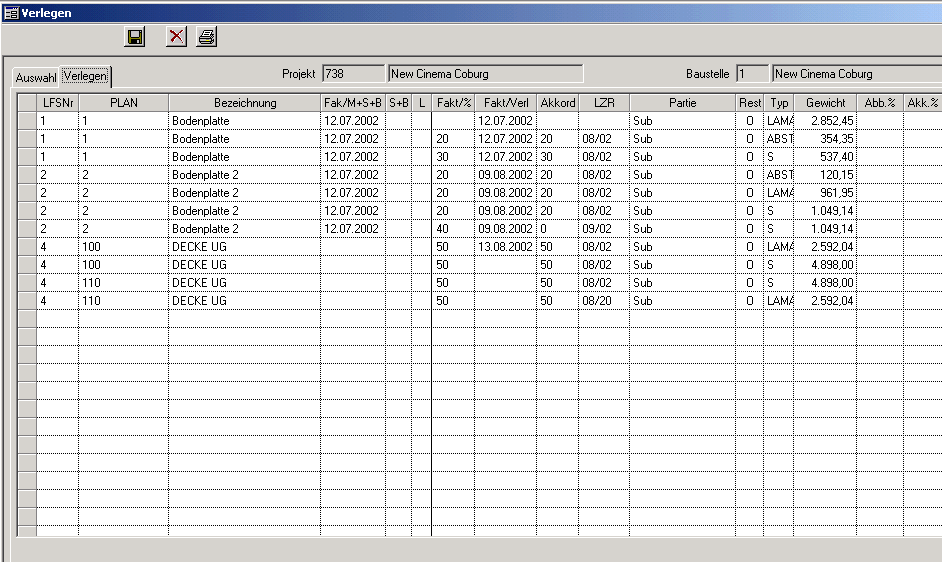Click the Save floppy disk icon
This screenshot has width=942, height=562.
click(135, 37)
